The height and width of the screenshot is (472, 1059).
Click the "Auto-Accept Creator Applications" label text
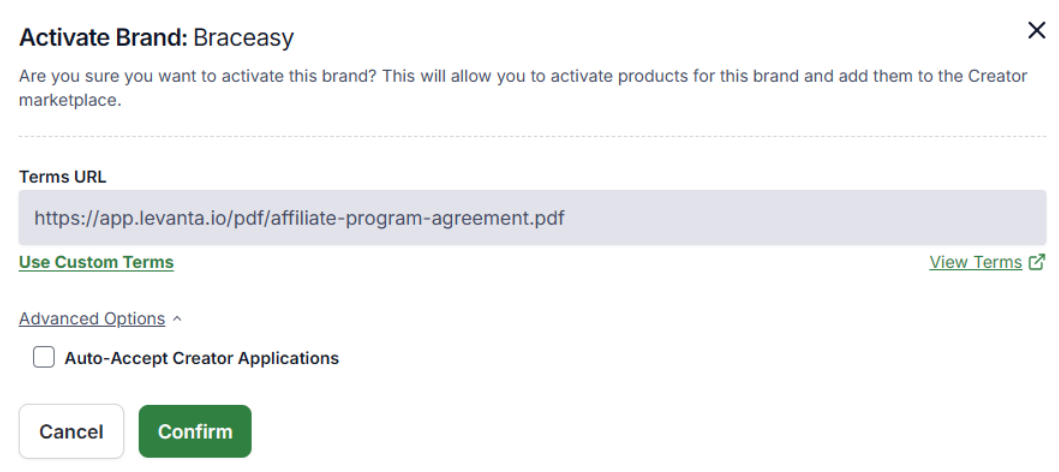click(201, 358)
